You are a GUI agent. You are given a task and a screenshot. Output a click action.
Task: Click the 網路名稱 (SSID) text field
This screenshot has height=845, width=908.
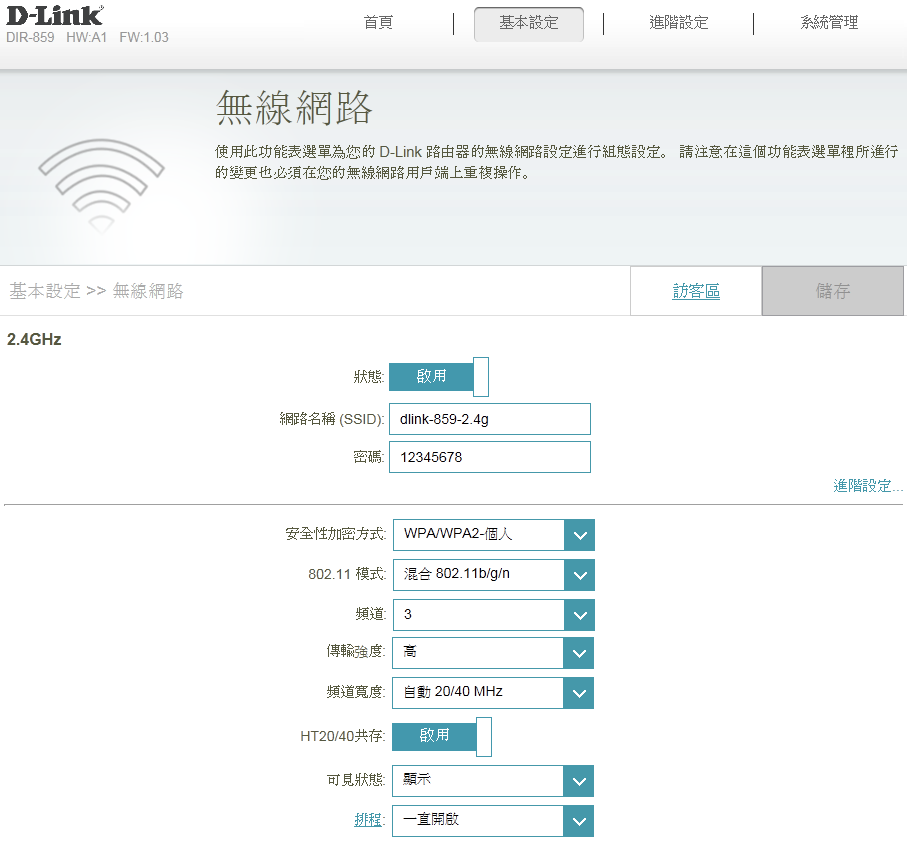pyautogui.click(x=489, y=419)
